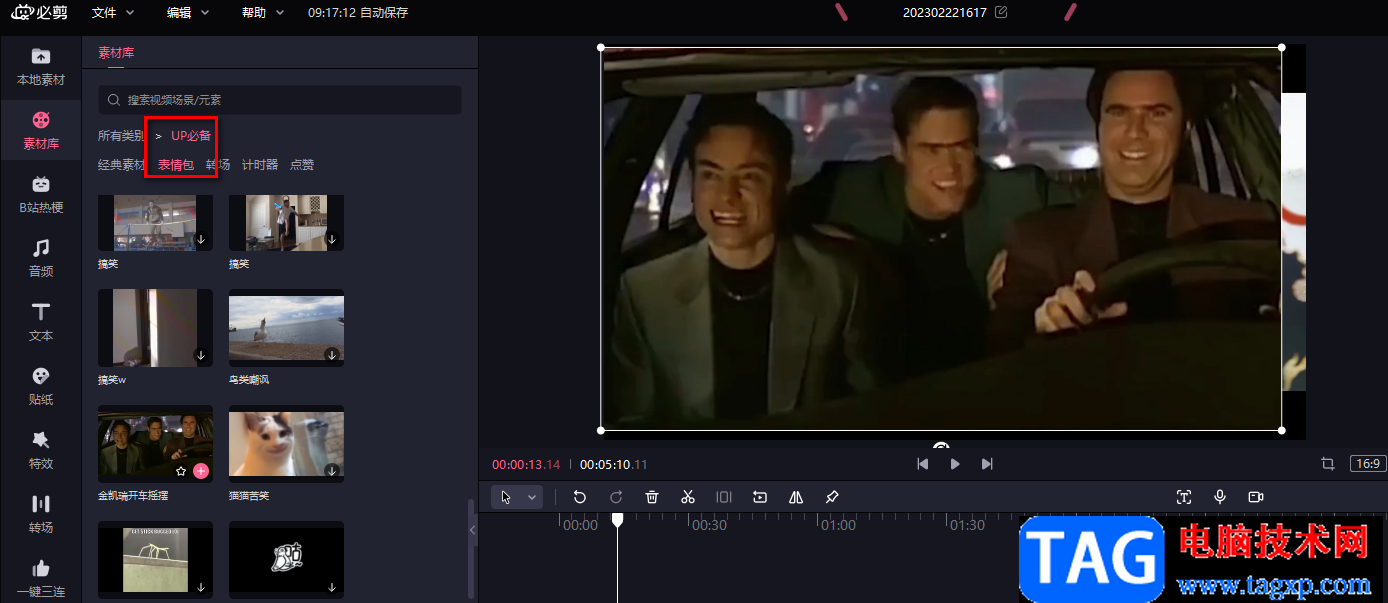Expand the pointer tool dropdown arrow
The image size is (1388, 603).
tap(532, 497)
